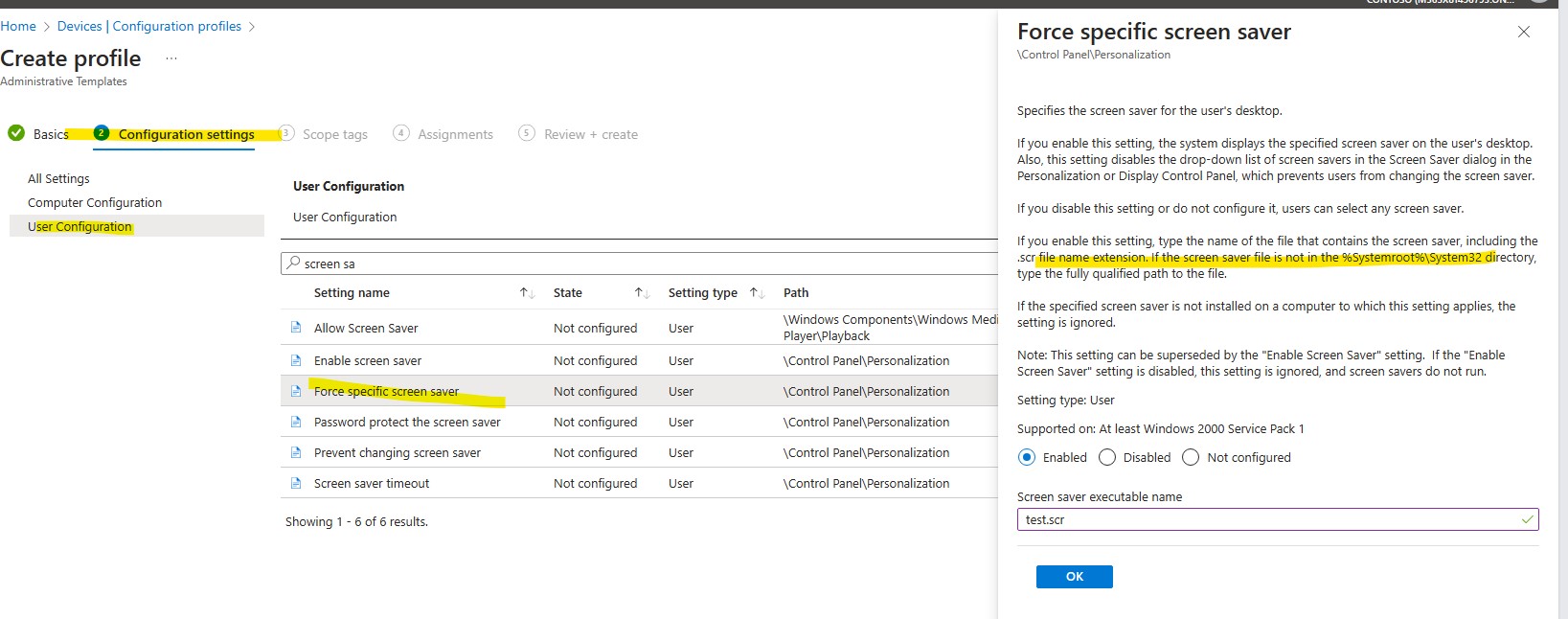Open the Configuration settings step
Image resolution: width=1568 pixels, height=619 pixels.
[x=186, y=134]
